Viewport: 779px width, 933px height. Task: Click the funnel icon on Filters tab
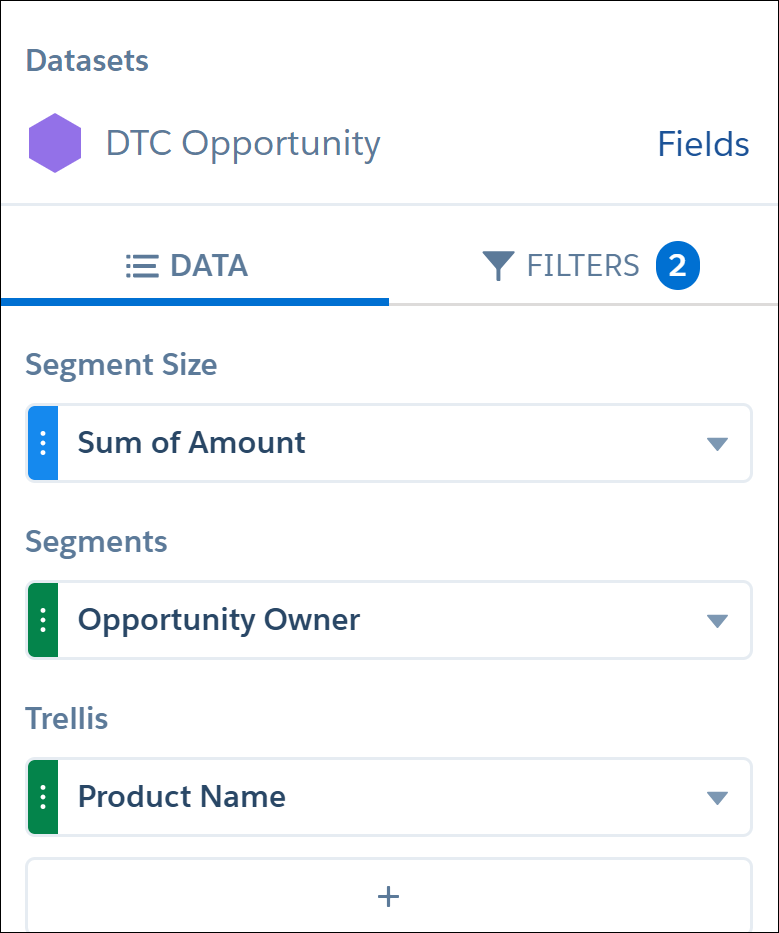(498, 265)
